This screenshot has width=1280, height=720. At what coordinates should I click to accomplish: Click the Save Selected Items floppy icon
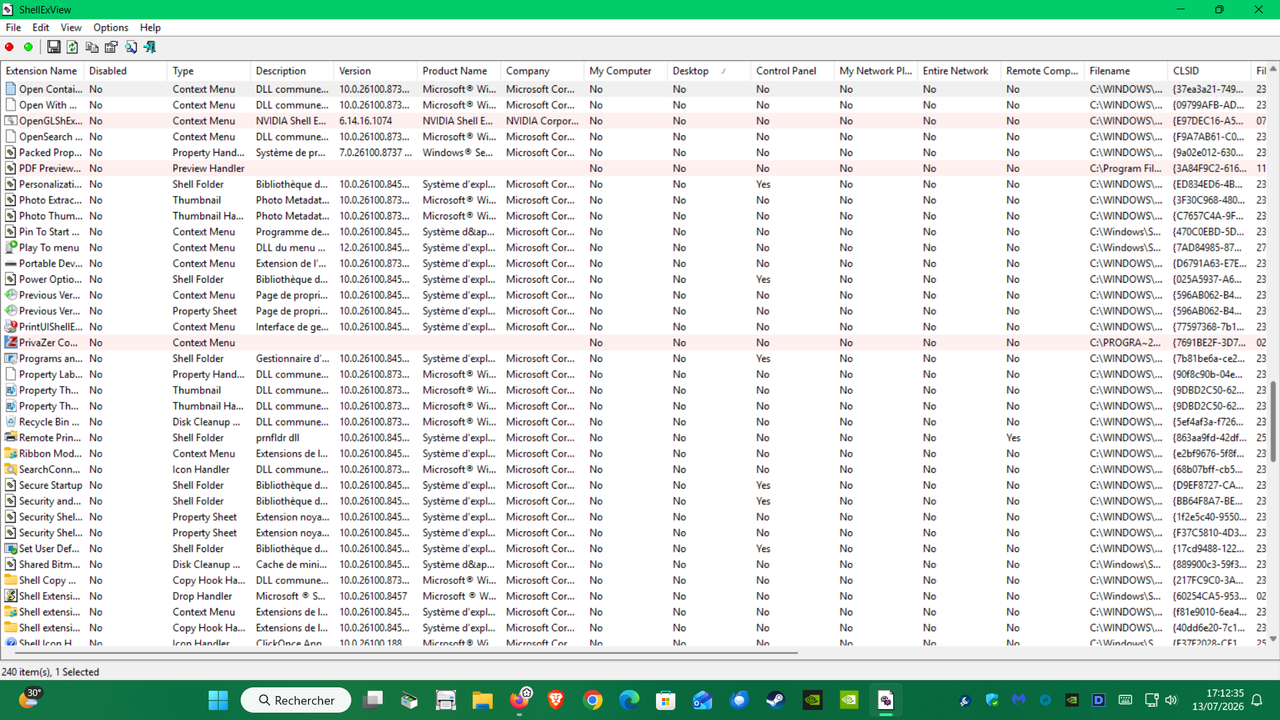[54, 47]
